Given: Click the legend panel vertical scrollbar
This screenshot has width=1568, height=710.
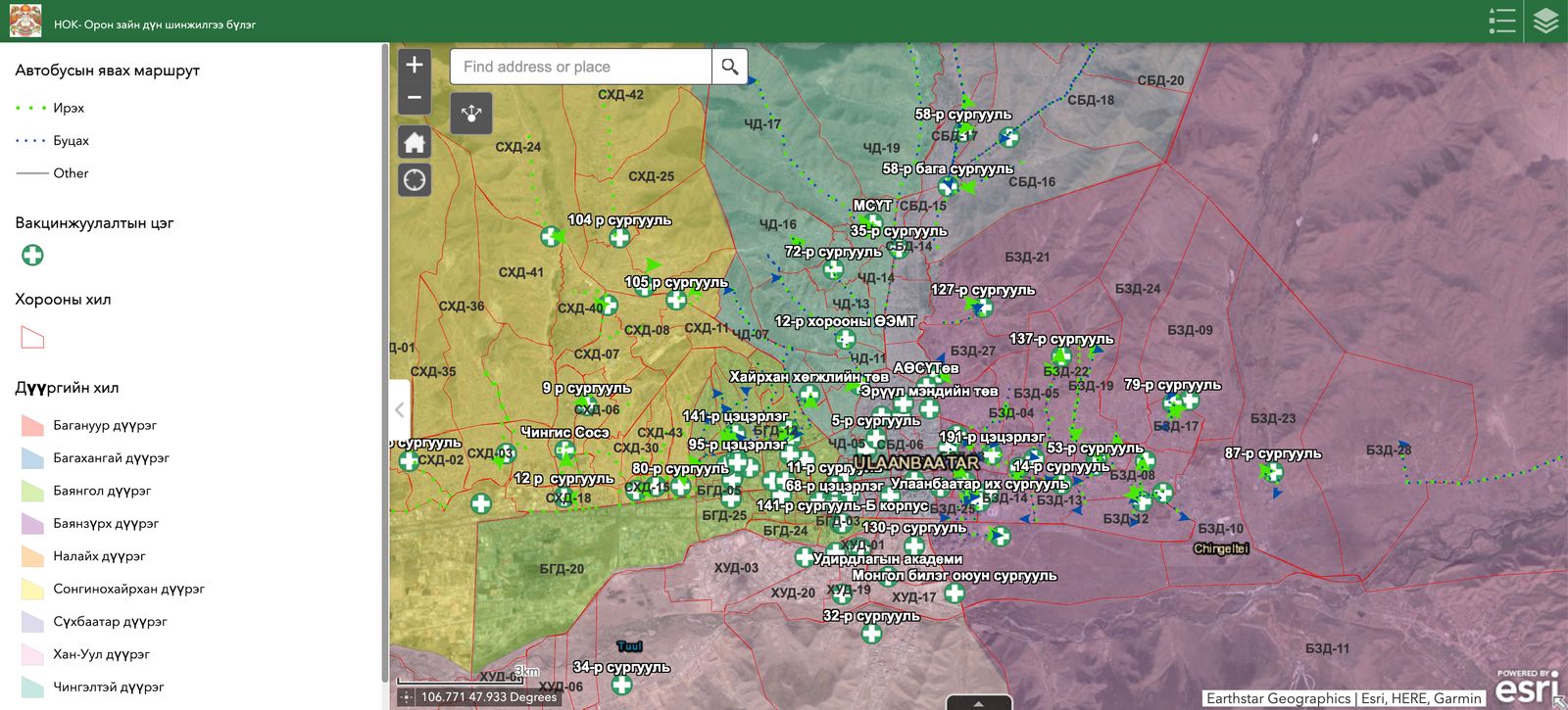Looking at the screenshot, I should [384, 362].
